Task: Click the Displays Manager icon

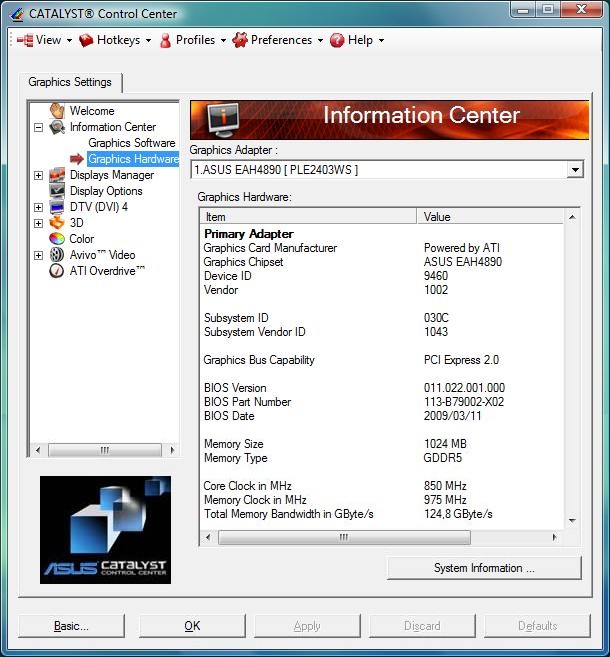Action: click(57, 175)
